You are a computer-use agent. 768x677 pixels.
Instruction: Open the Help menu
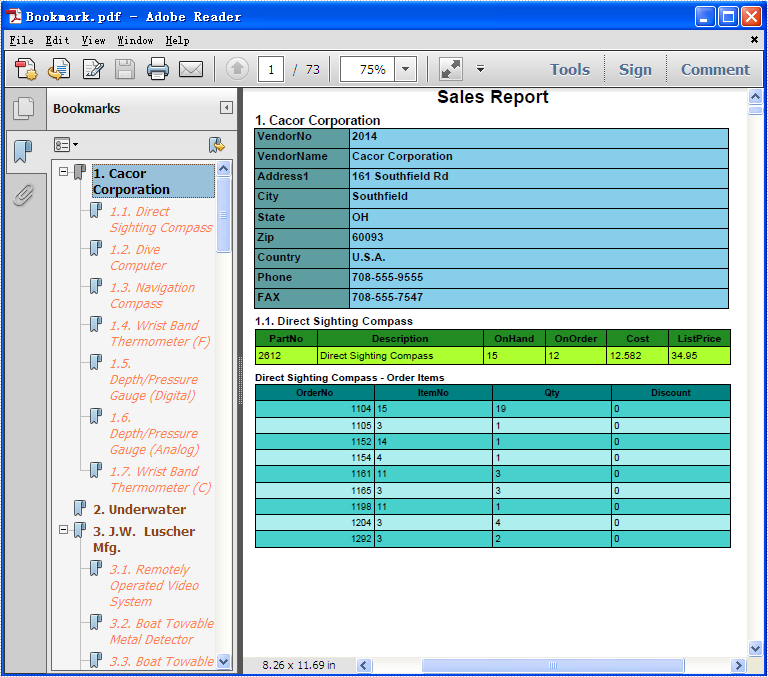177,40
